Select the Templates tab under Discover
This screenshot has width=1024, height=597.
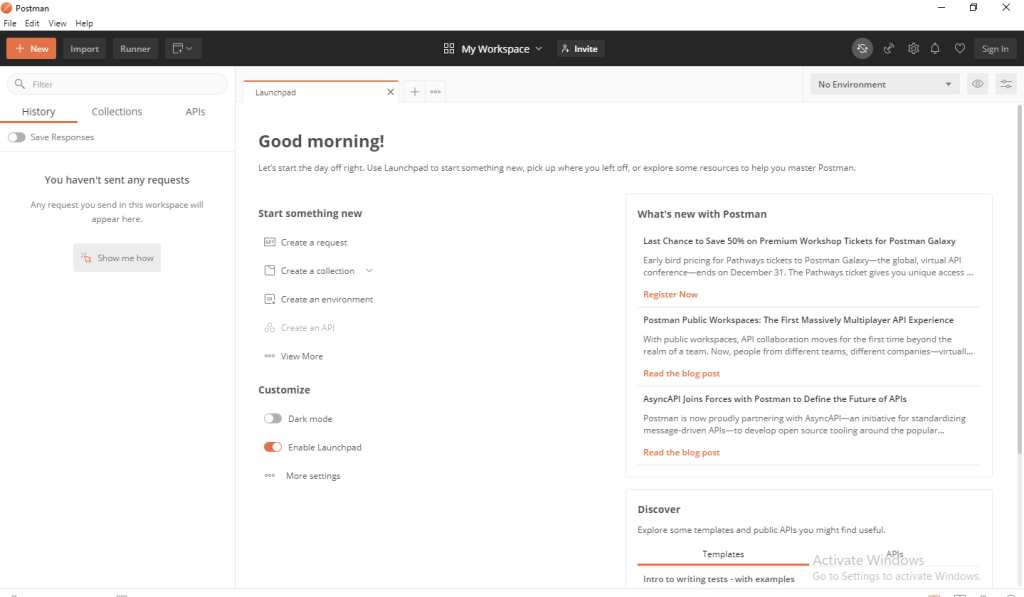coord(723,554)
